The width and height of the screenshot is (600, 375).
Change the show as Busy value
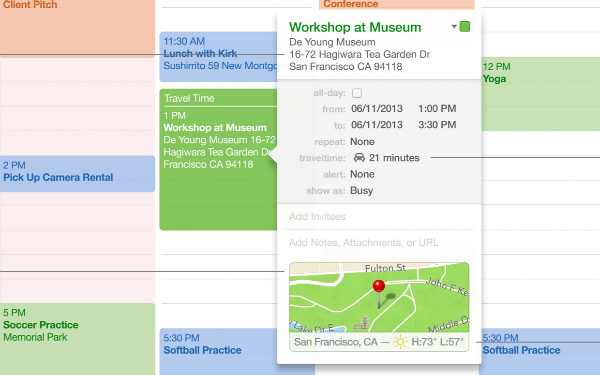click(362, 191)
